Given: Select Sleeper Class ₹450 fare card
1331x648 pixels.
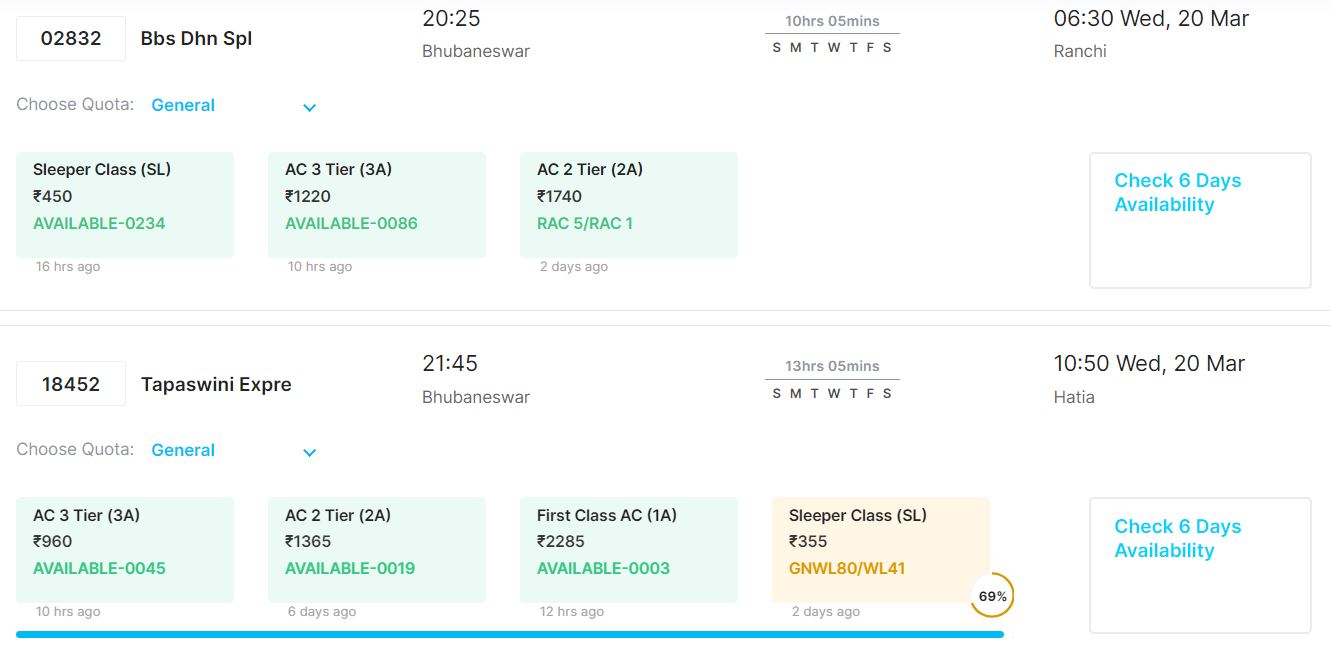Looking at the screenshot, I should point(125,204).
